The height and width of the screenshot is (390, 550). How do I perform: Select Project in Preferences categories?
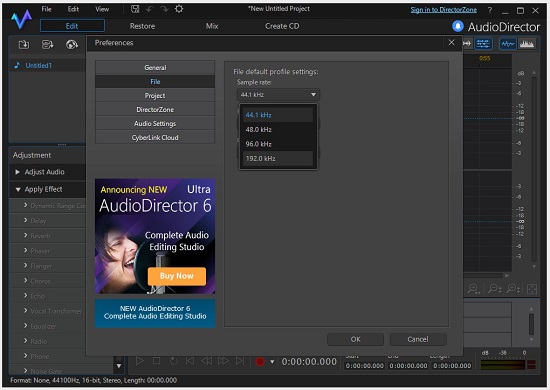click(x=155, y=96)
